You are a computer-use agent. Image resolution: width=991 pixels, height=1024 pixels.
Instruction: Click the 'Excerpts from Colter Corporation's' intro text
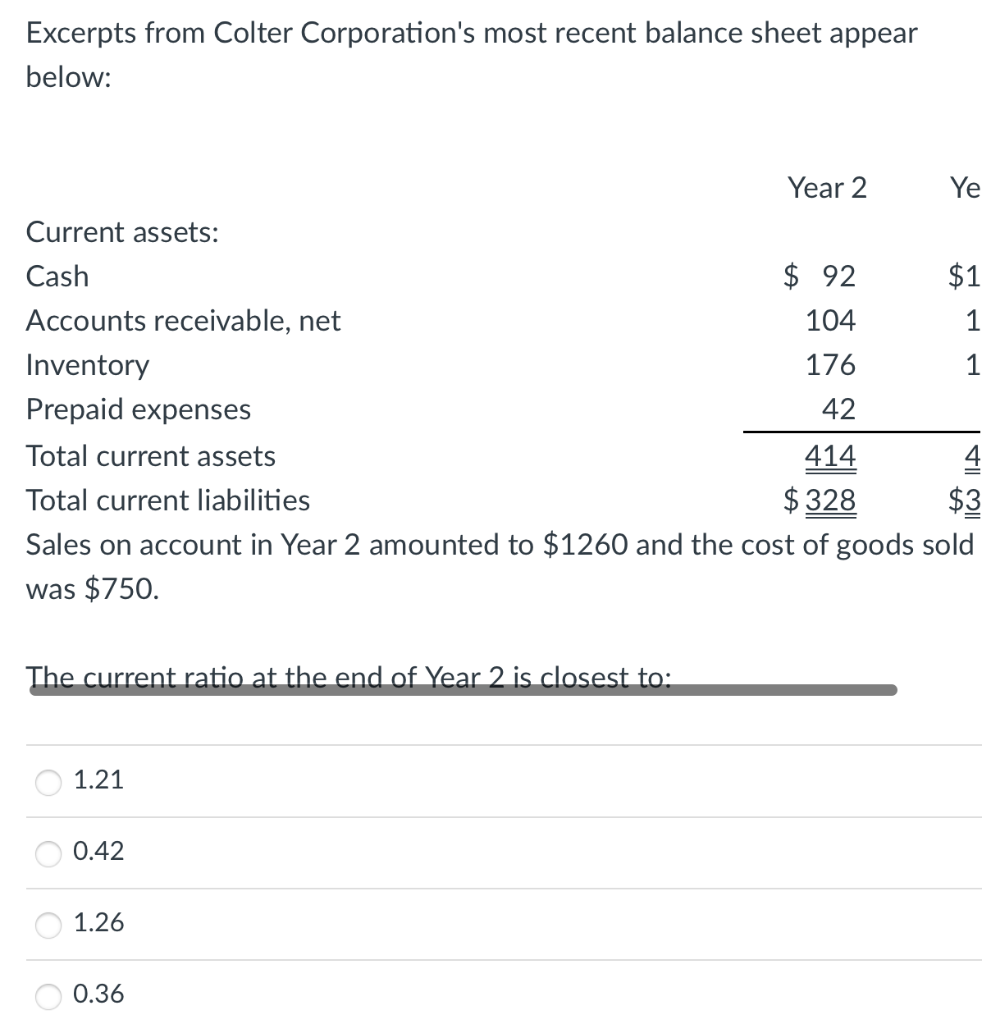[x=471, y=55]
